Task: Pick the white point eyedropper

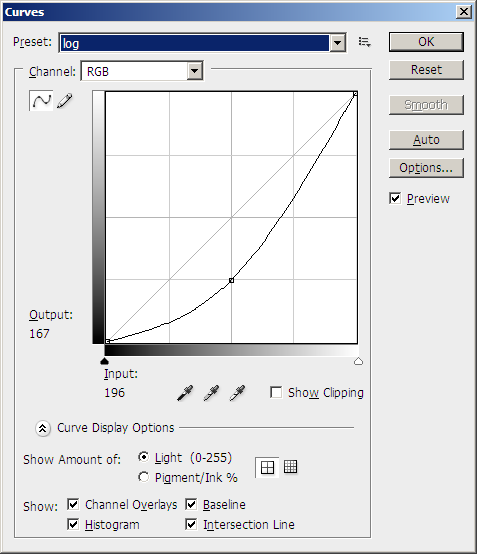Action: pos(237,393)
